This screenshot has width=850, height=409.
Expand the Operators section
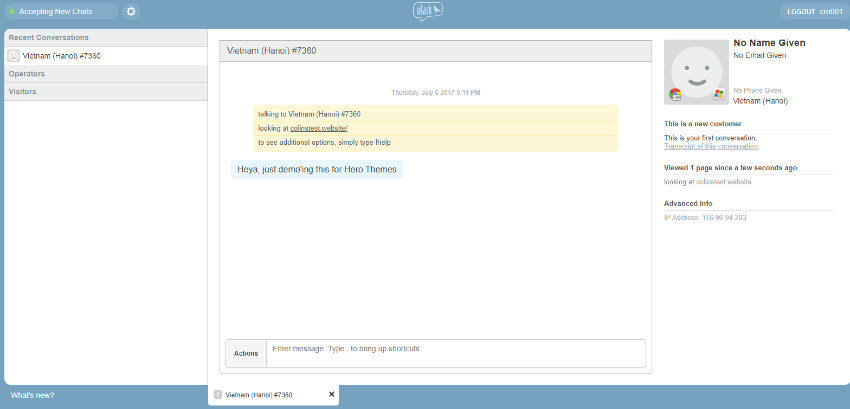(106, 74)
